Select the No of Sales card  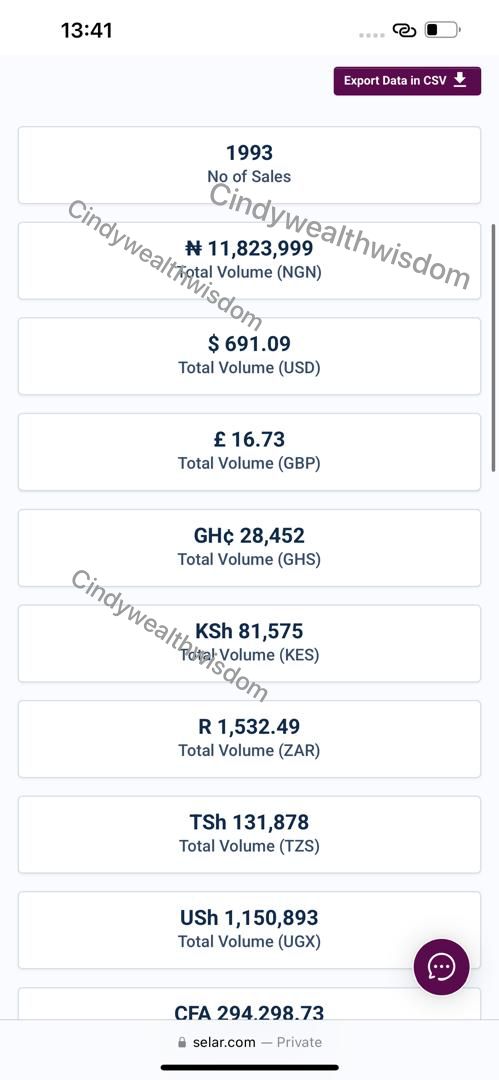249,165
